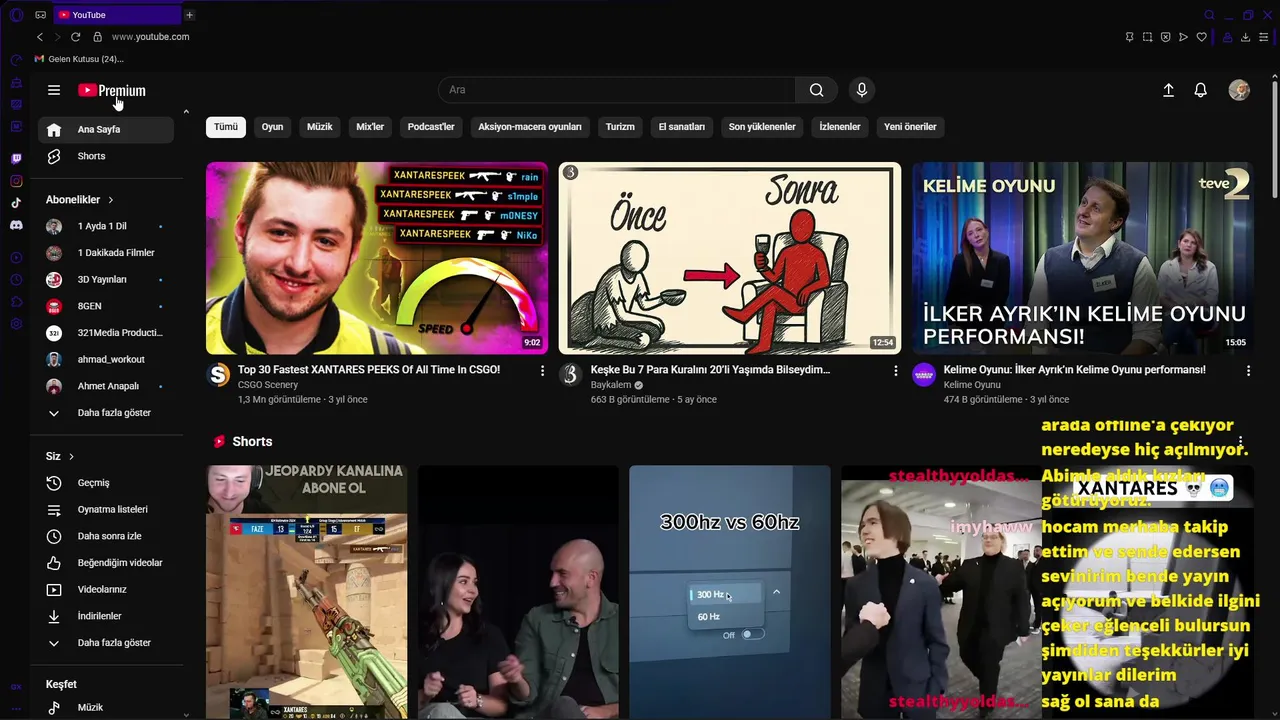The width and height of the screenshot is (1280, 720).
Task: Open the Geçmiş history item
Action: pyautogui.click(x=106, y=483)
